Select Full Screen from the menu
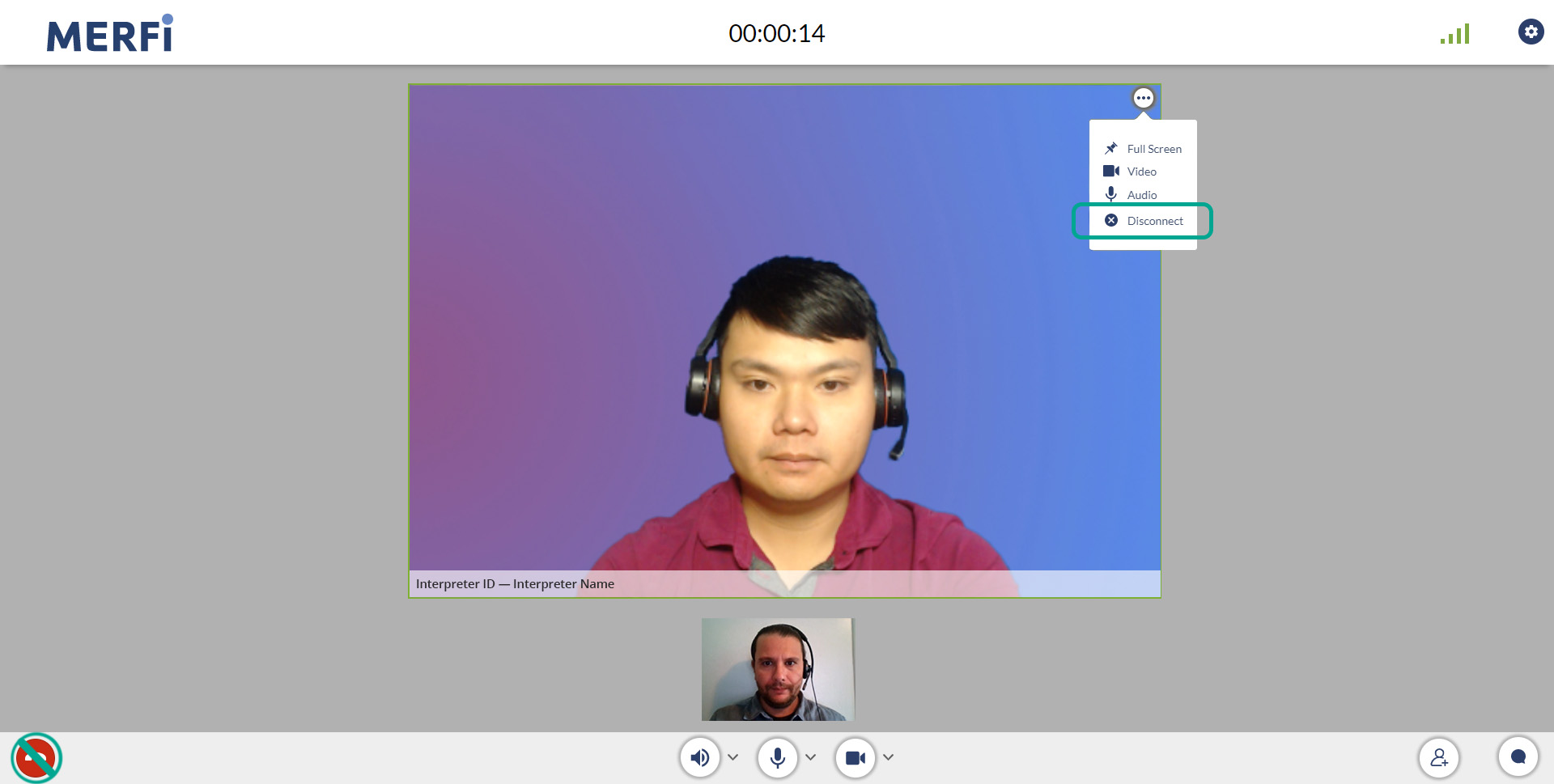 click(x=1153, y=149)
